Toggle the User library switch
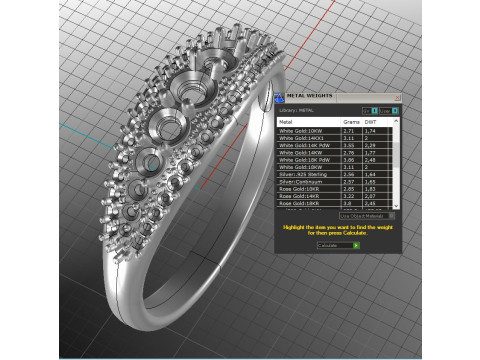480x360 pixels. (388, 111)
